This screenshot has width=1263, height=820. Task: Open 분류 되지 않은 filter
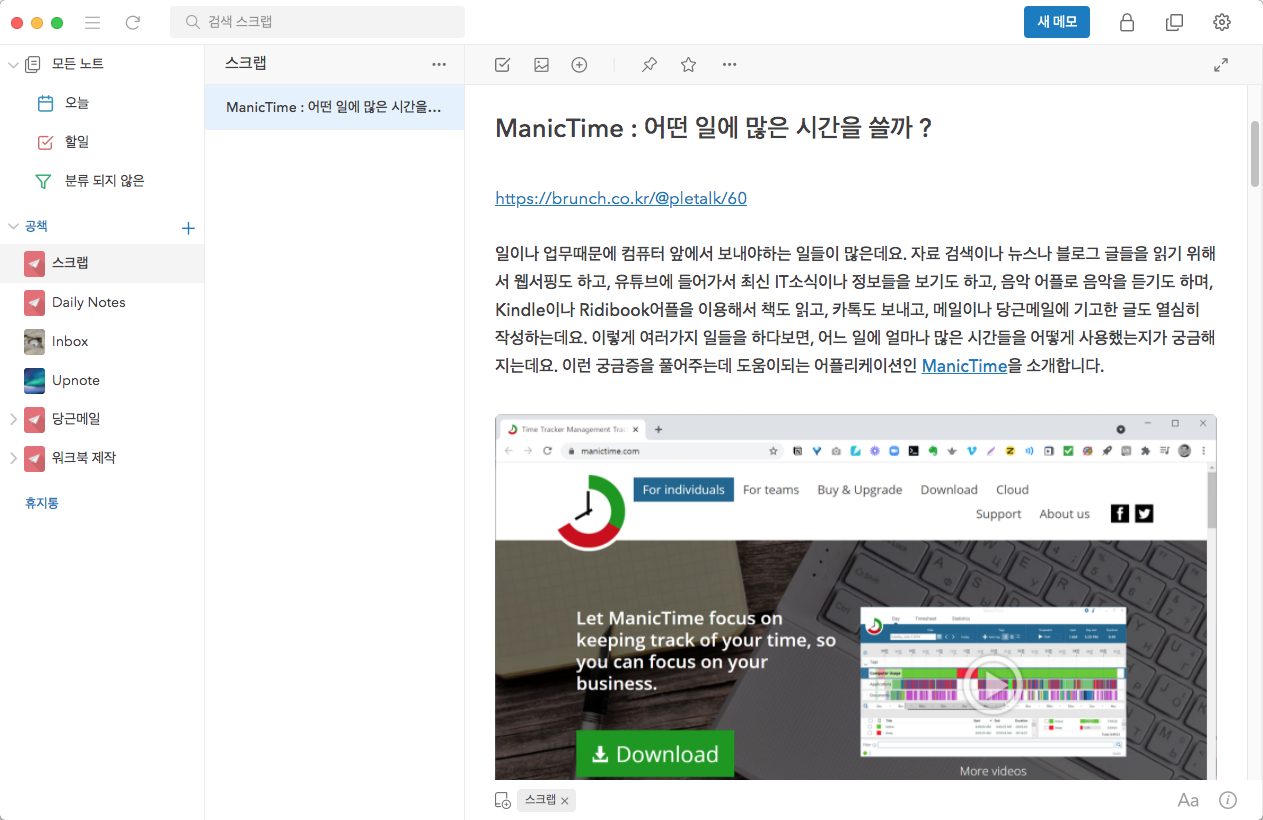[102, 181]
